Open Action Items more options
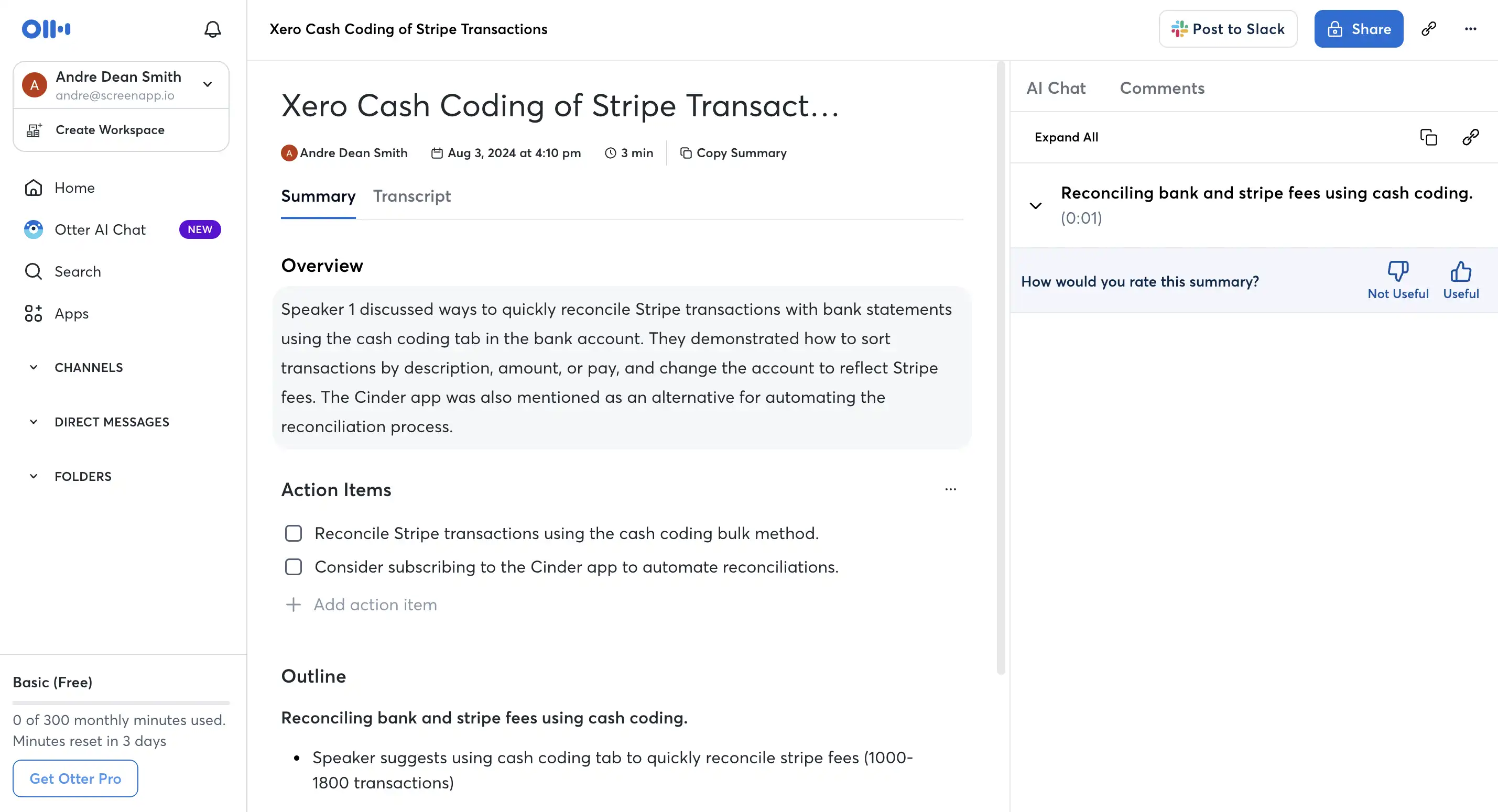The height and width of the screenshot is (812, 1498). (950, 489)
